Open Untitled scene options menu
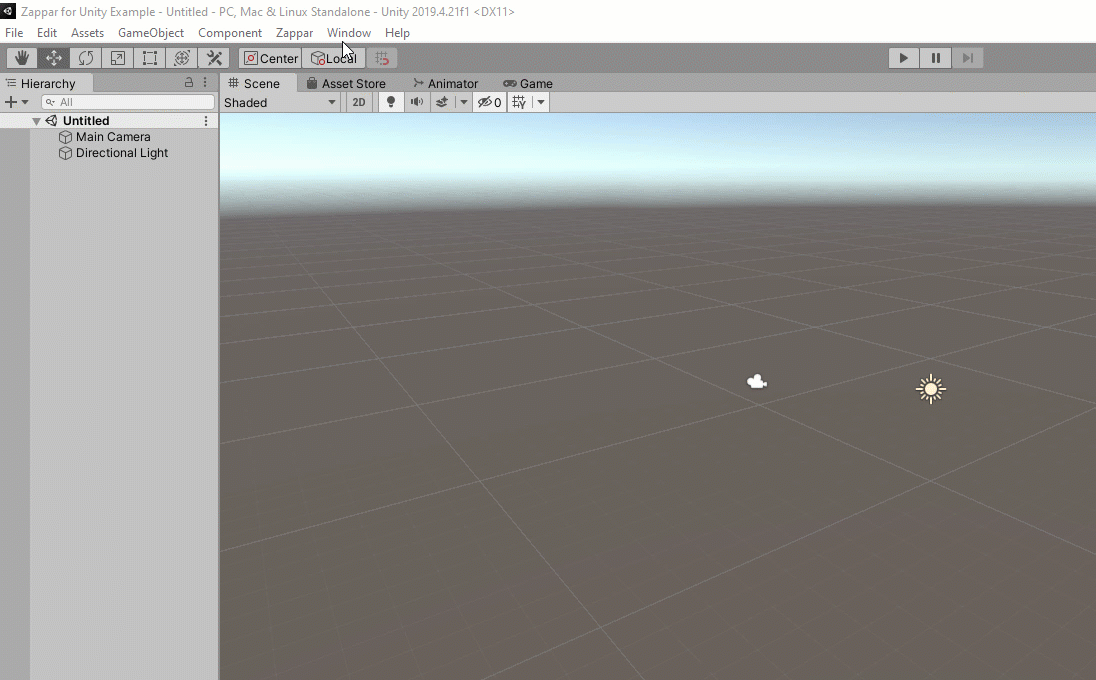This screenshot has width=1096, height=680. pos(206,121)
